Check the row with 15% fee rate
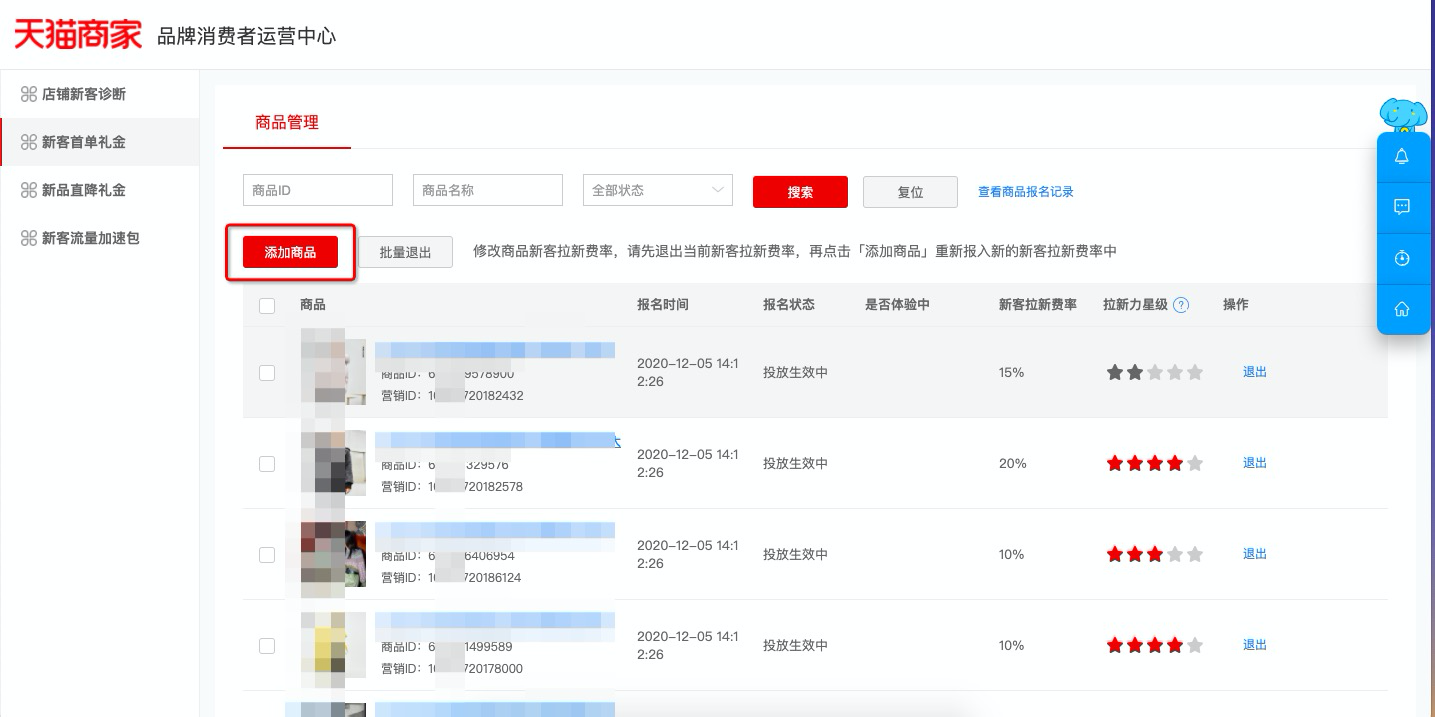Viewport: 1435px width, 717px height. [x=267, y=373]
